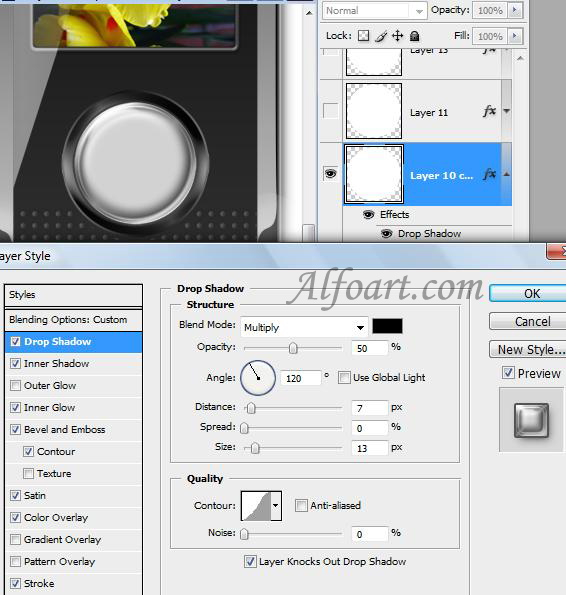
Task: Click the fx icon on Layer 10 copy
Action: pyautogui.click(x=489, y=174)
